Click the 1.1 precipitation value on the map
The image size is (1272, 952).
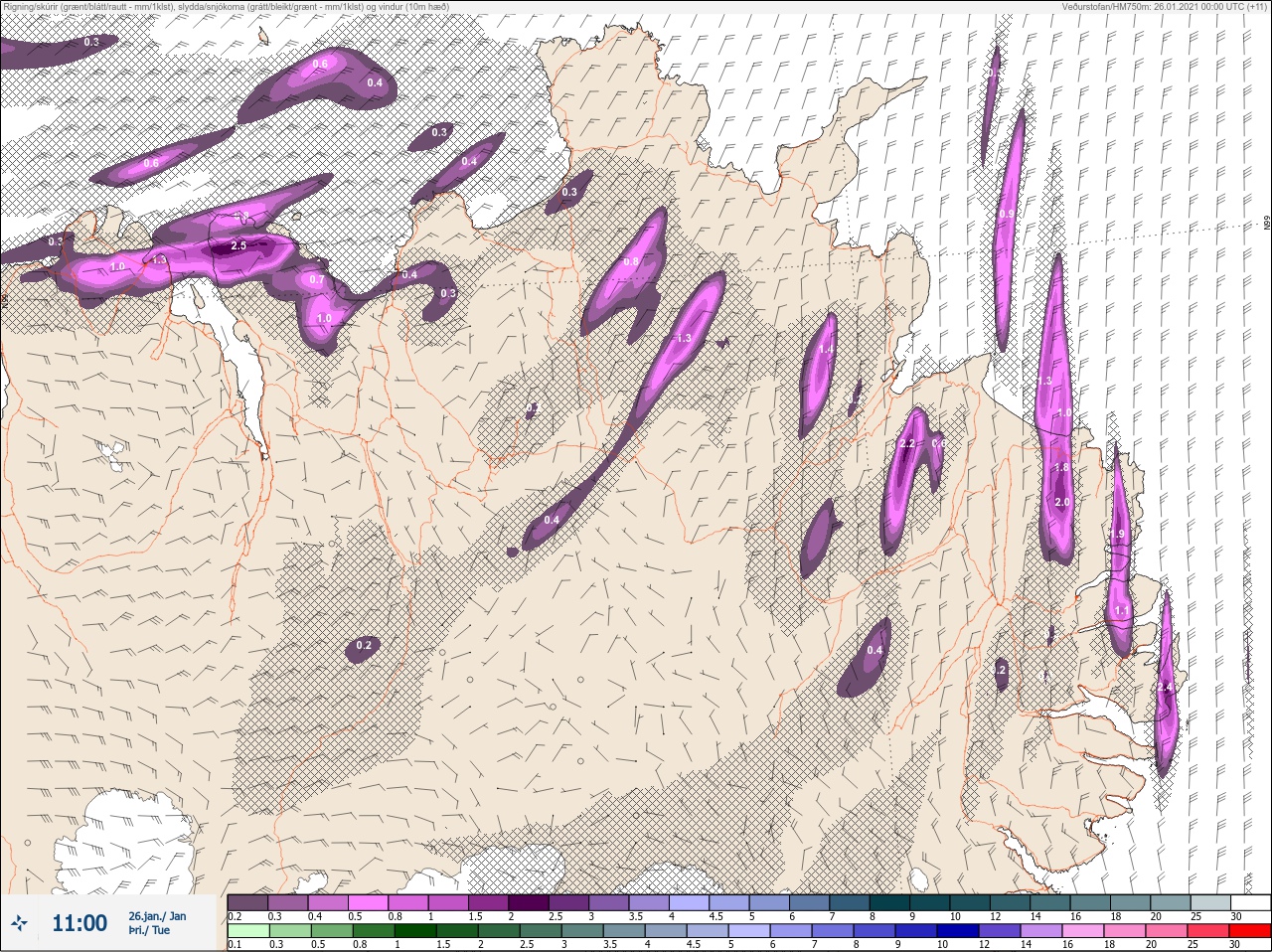(x=1122, y=610)
